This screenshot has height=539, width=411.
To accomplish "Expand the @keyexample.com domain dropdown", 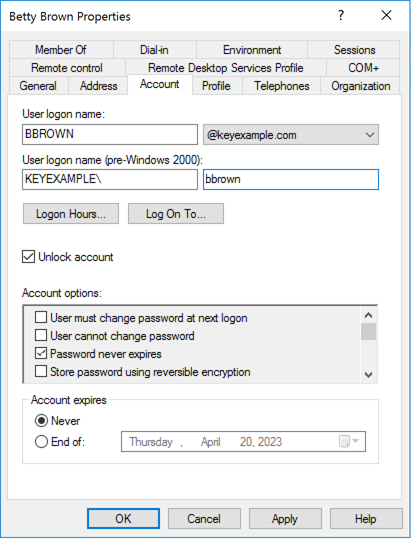I will point(291,135).
